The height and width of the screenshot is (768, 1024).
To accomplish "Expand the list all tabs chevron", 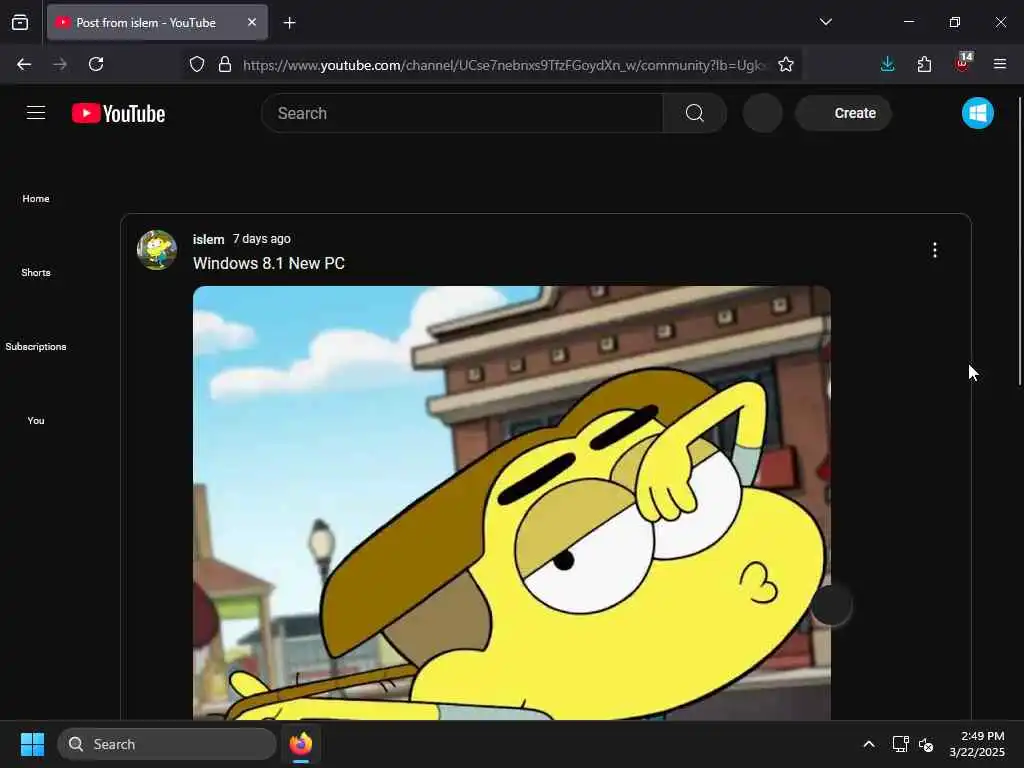I will (x=825, y=22).
